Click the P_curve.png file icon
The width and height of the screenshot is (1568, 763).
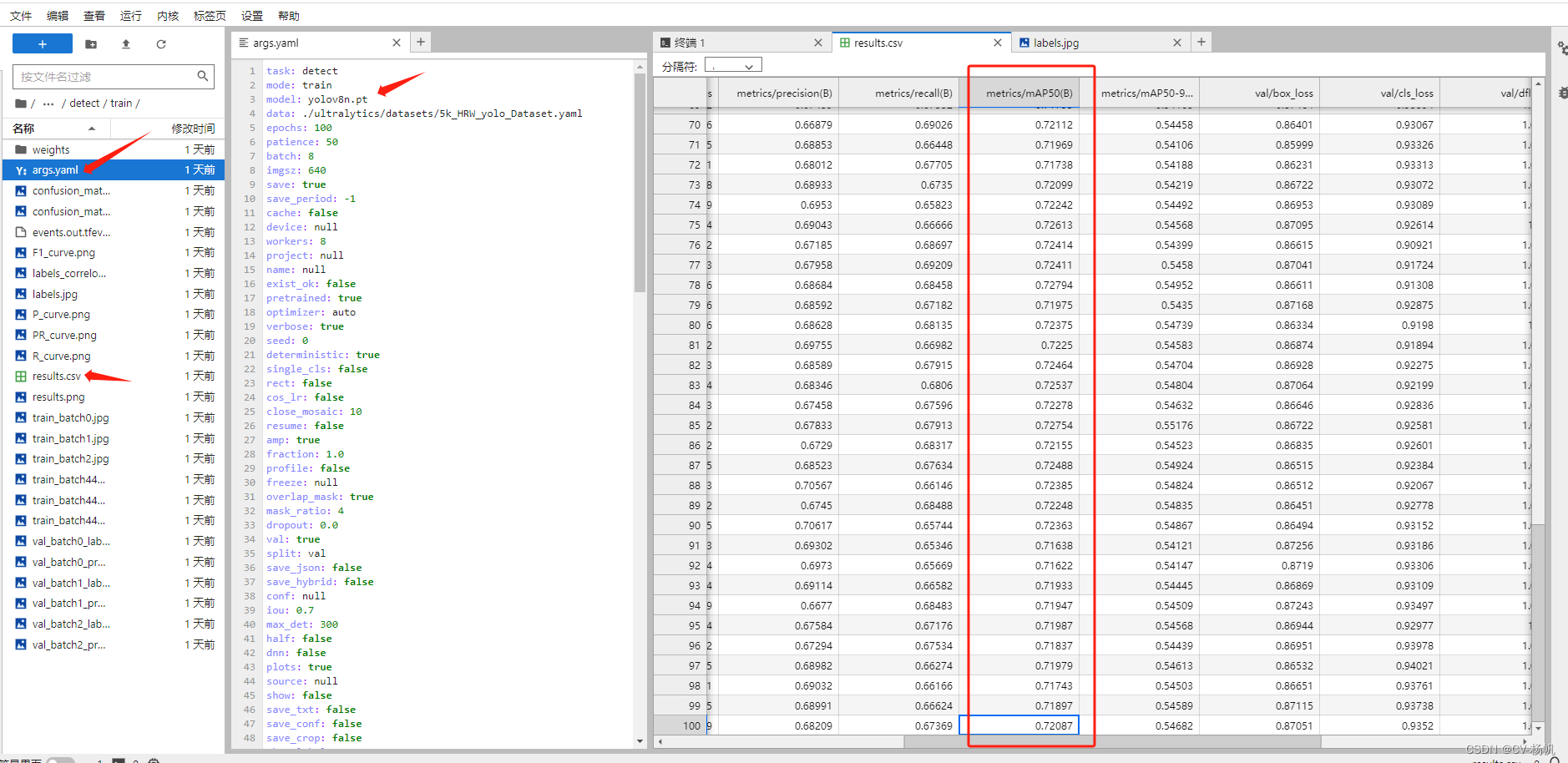click(21, 315)
